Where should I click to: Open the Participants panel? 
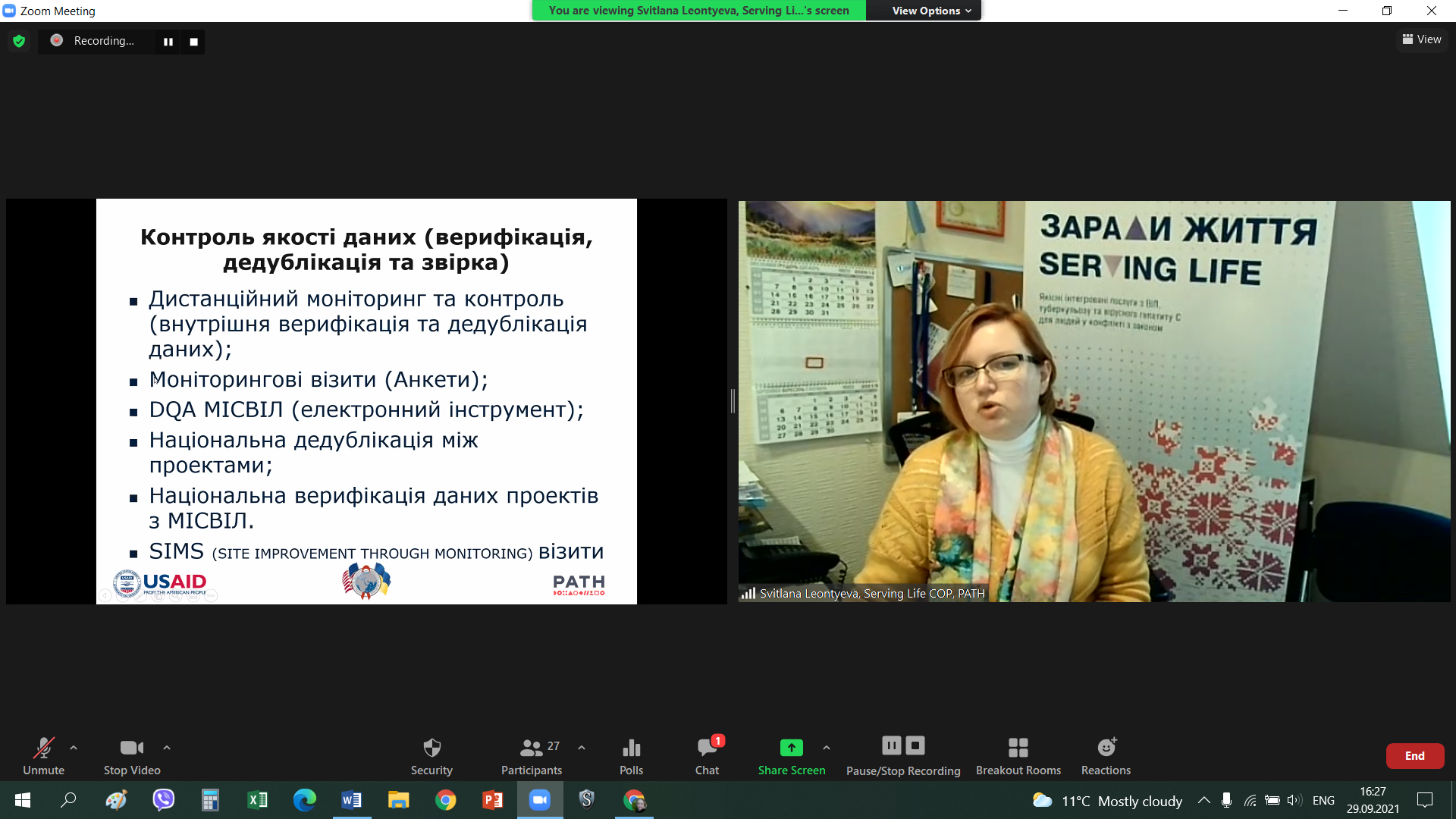(531, 748)
